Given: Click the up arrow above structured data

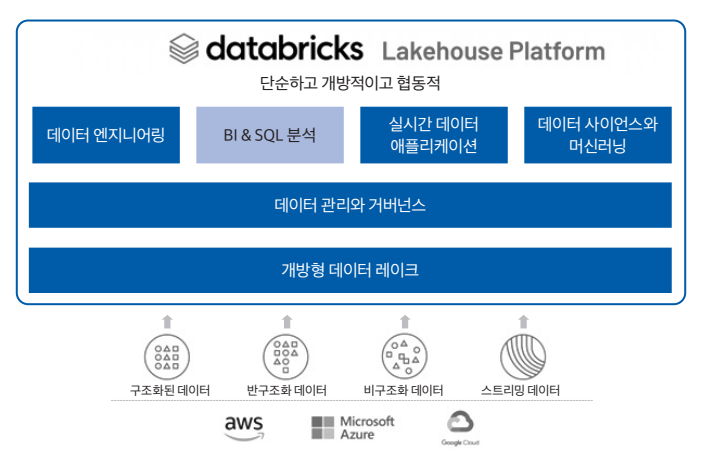Looking at the screenshot, I should tap(166, 321).
